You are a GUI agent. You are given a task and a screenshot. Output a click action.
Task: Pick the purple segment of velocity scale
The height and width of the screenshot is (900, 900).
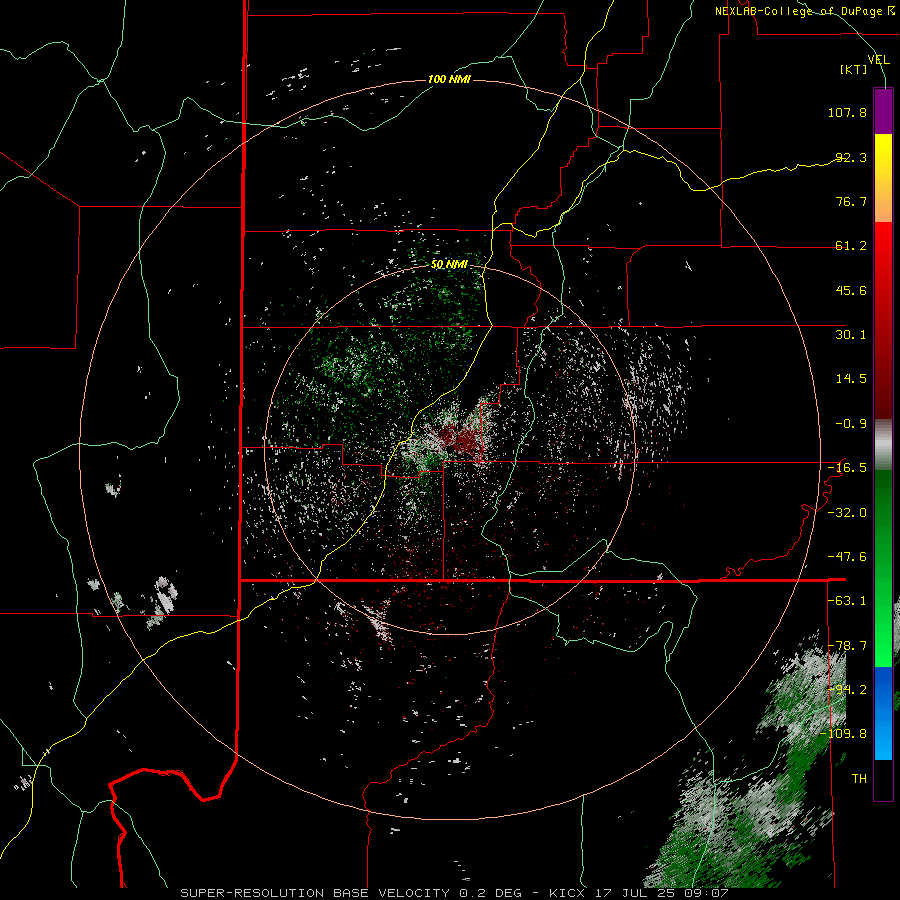point(883,112)
